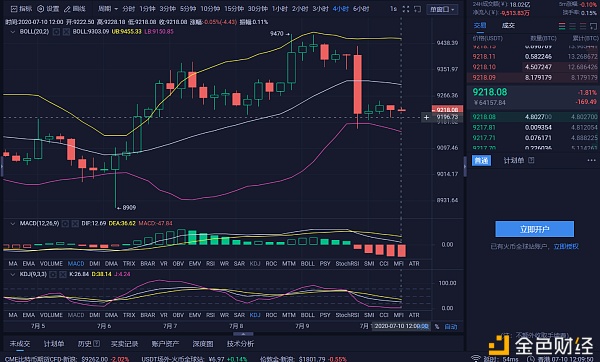Image resolution: width=600 pixels, height=362 pixels.
Task: Enable the 1s real-time interval
Action: click(393, 8)
